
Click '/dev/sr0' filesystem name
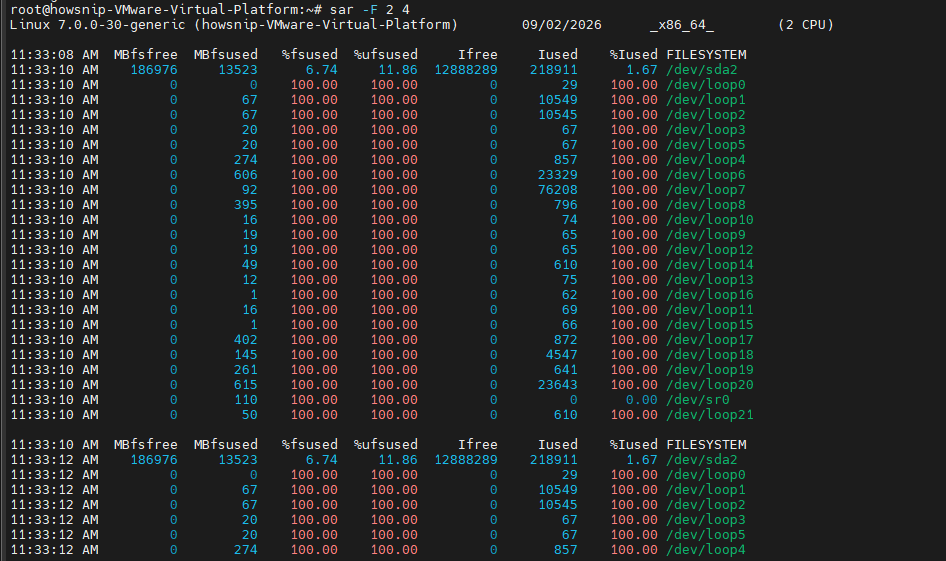pyautogui.click(x=698, y=400)
